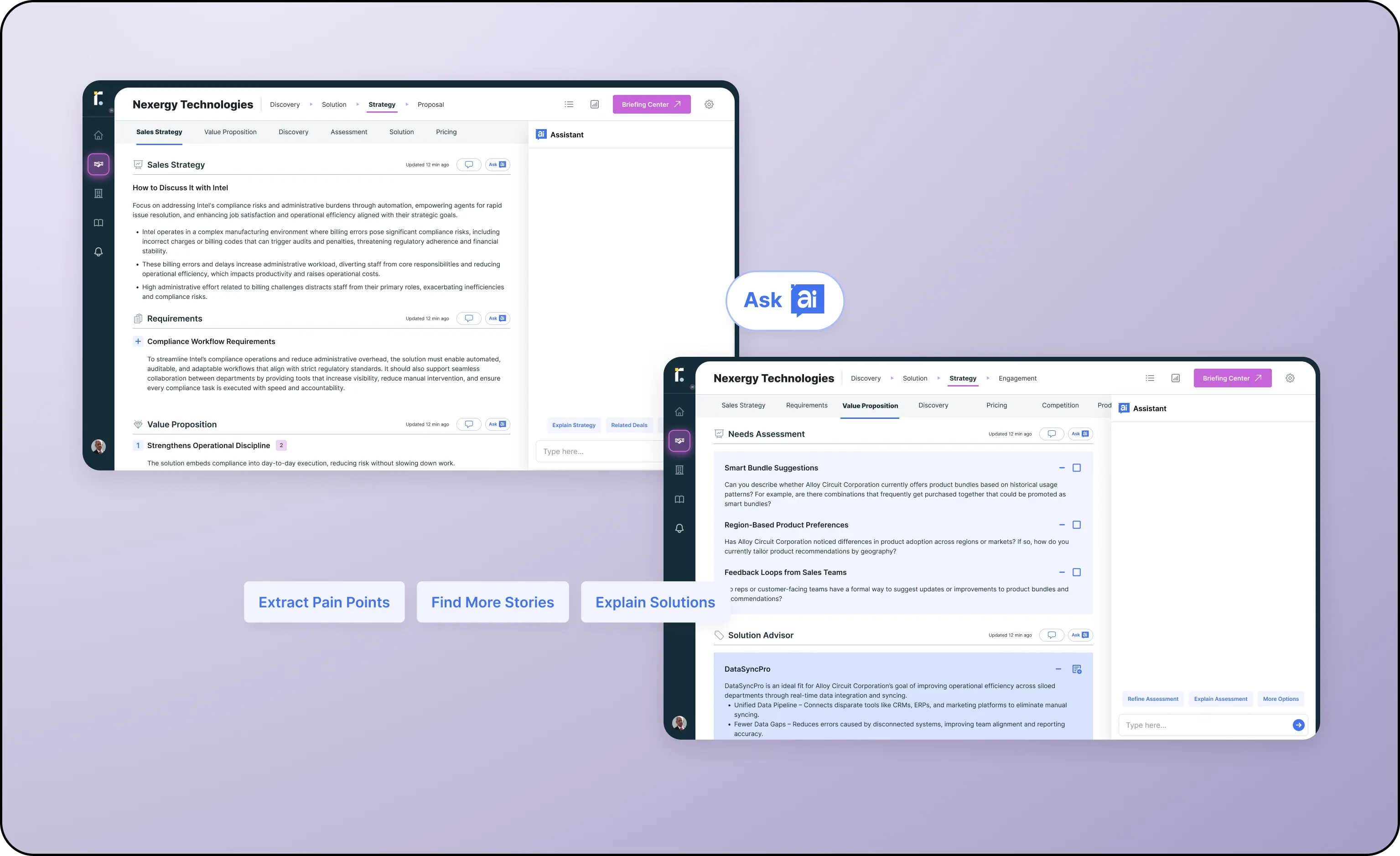
Task: Collapse the Feedback Loops from Sales Teams item
Action: (x=1062, y=572)
